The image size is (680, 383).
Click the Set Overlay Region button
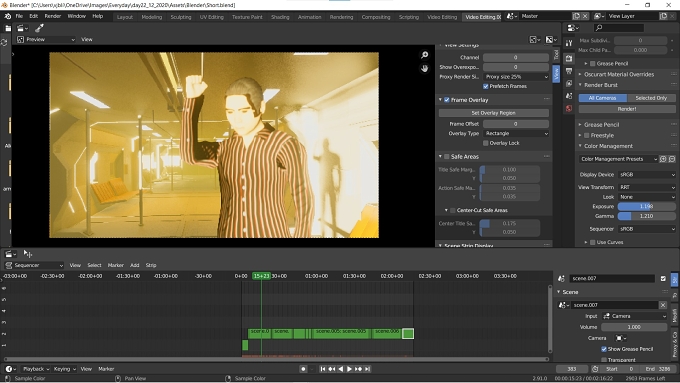coord(494,113)
